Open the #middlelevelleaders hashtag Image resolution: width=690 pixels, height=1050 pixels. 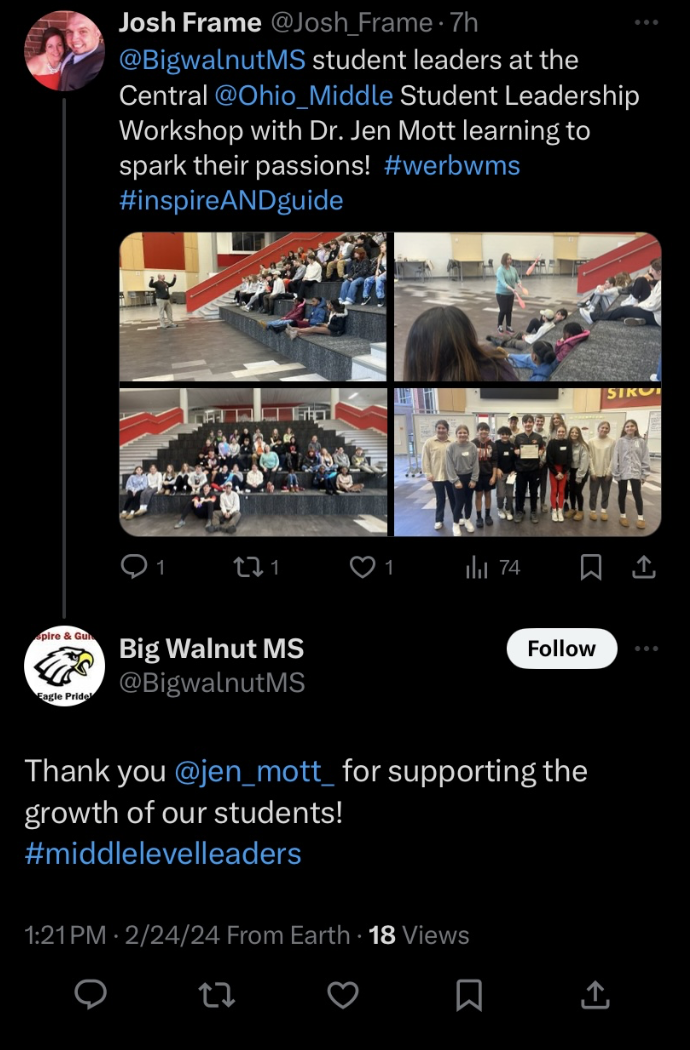163,854
